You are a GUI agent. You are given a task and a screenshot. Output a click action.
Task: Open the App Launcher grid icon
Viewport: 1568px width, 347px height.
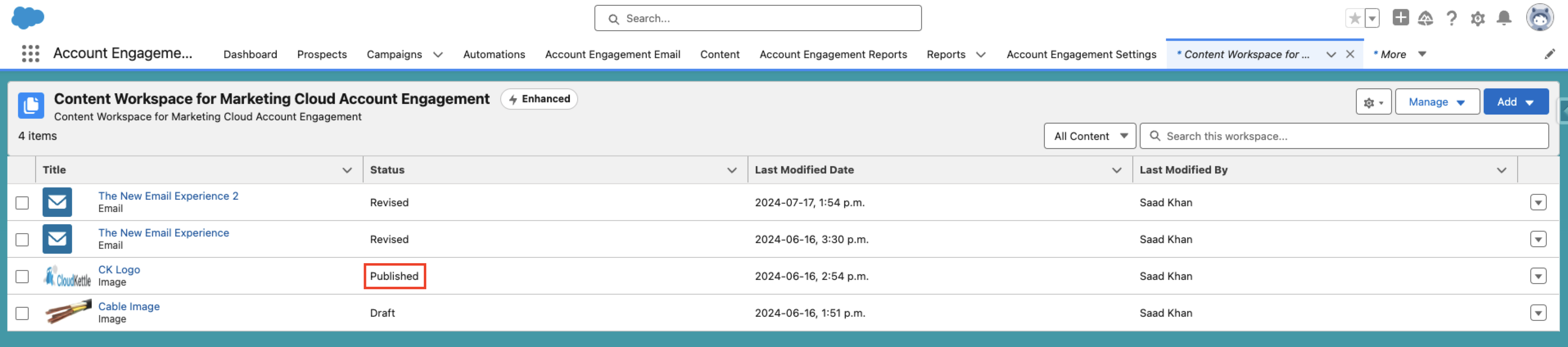[x=30, y=54]
